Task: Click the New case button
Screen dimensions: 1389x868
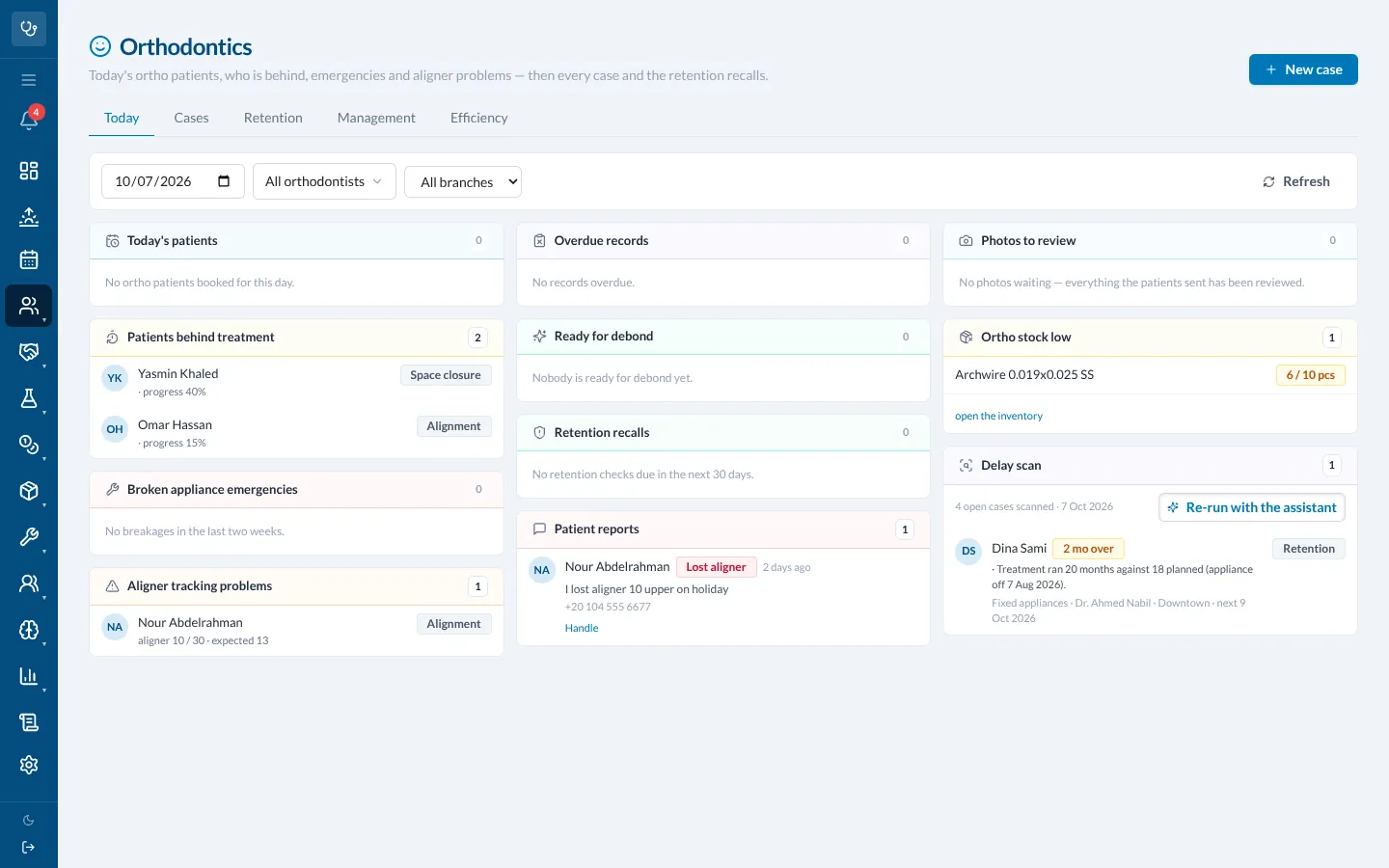Action: (x=1303, y=69)
